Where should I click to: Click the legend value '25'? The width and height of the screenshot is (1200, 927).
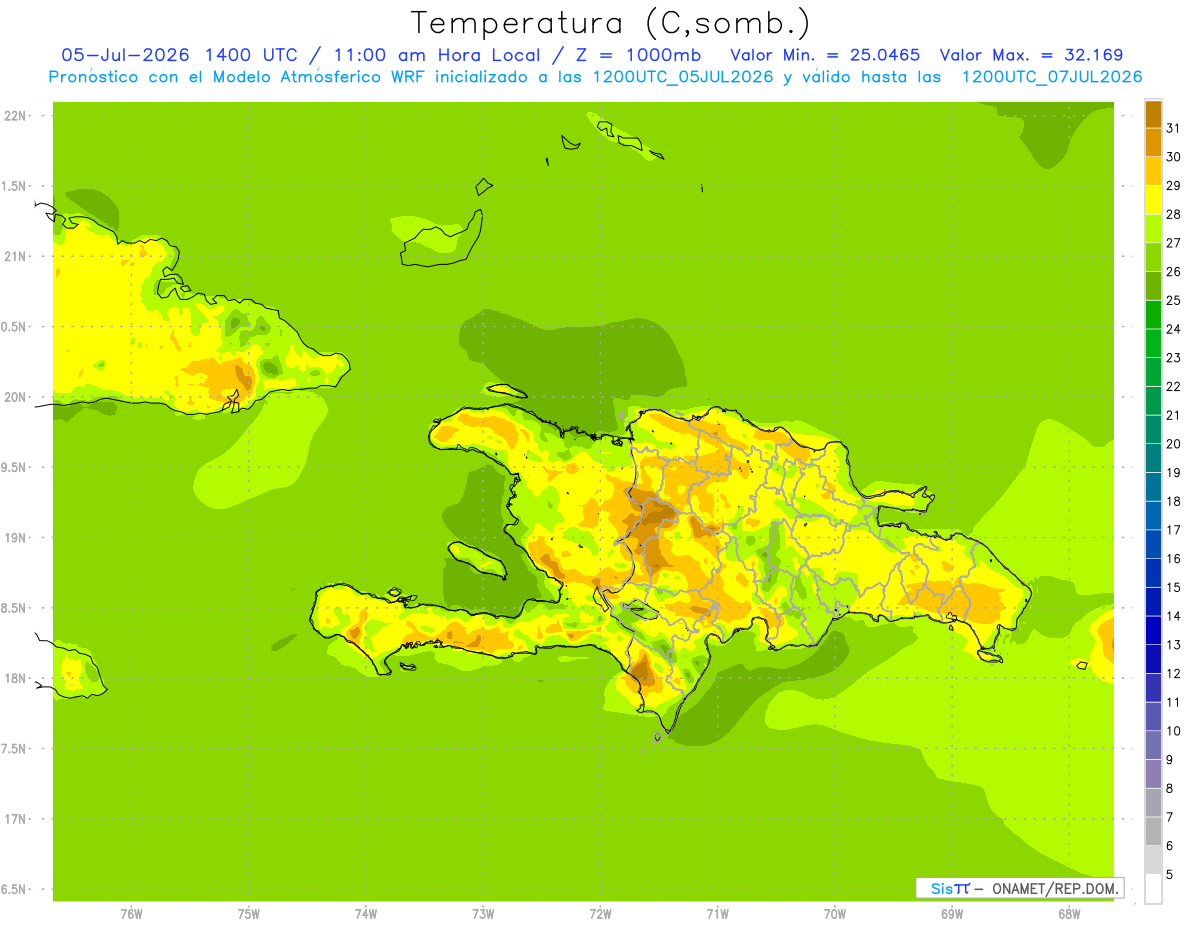[1173, 300]
